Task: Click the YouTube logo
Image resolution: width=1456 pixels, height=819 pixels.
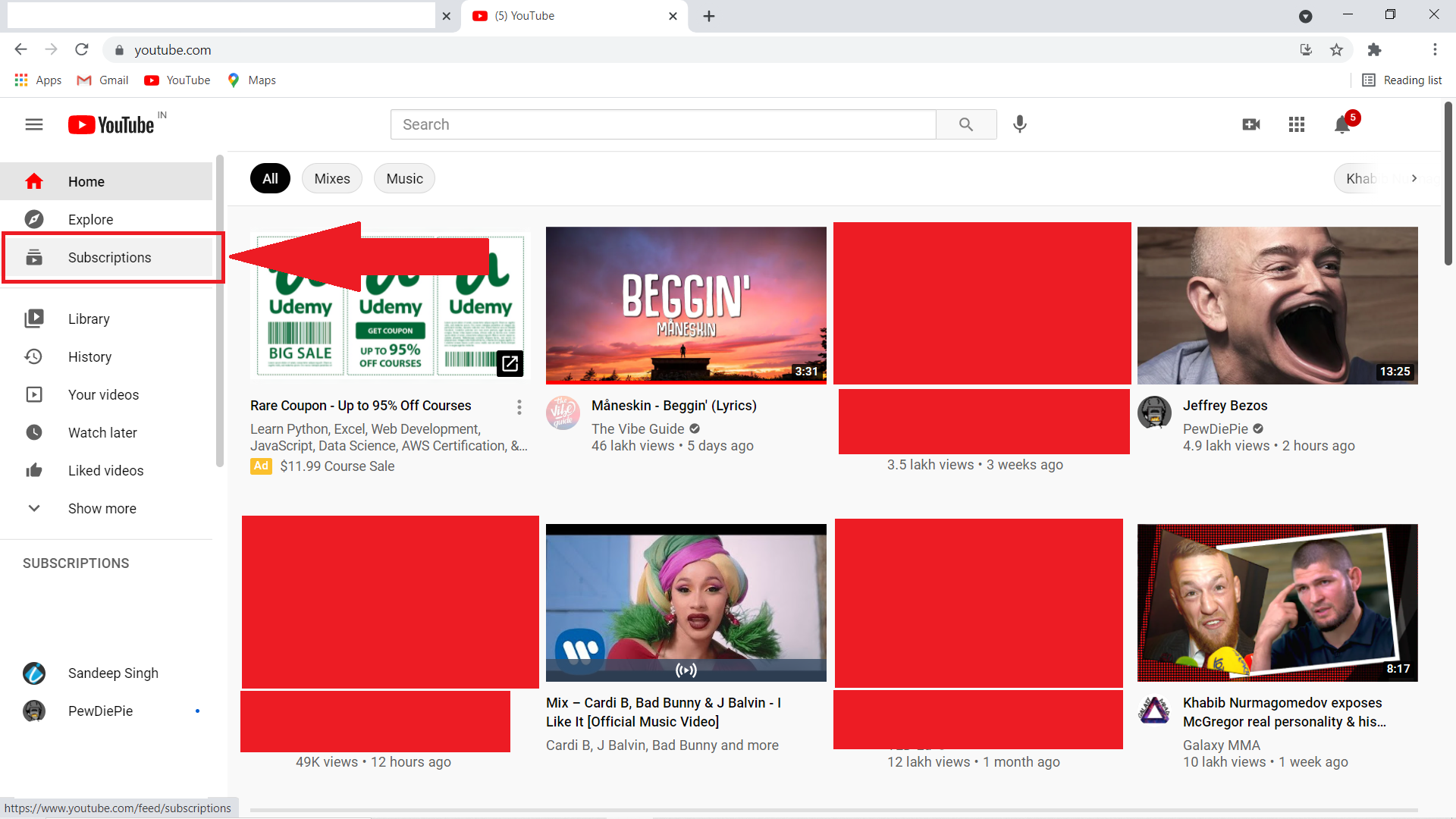Action: [x=112, y=124]
